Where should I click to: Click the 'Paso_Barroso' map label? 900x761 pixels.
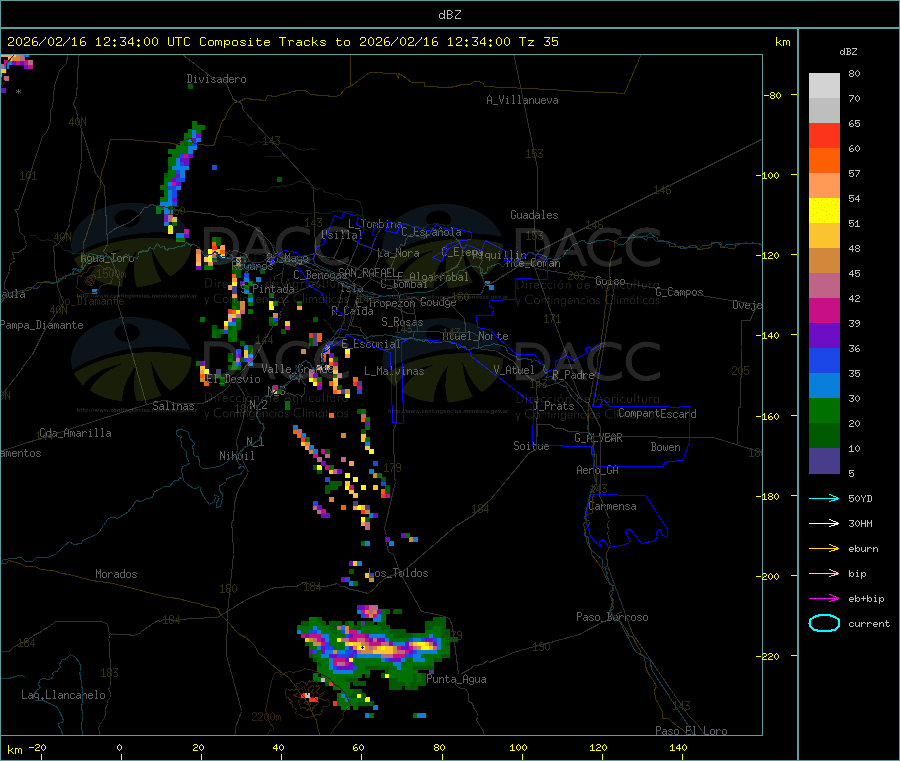coord(612,617)
